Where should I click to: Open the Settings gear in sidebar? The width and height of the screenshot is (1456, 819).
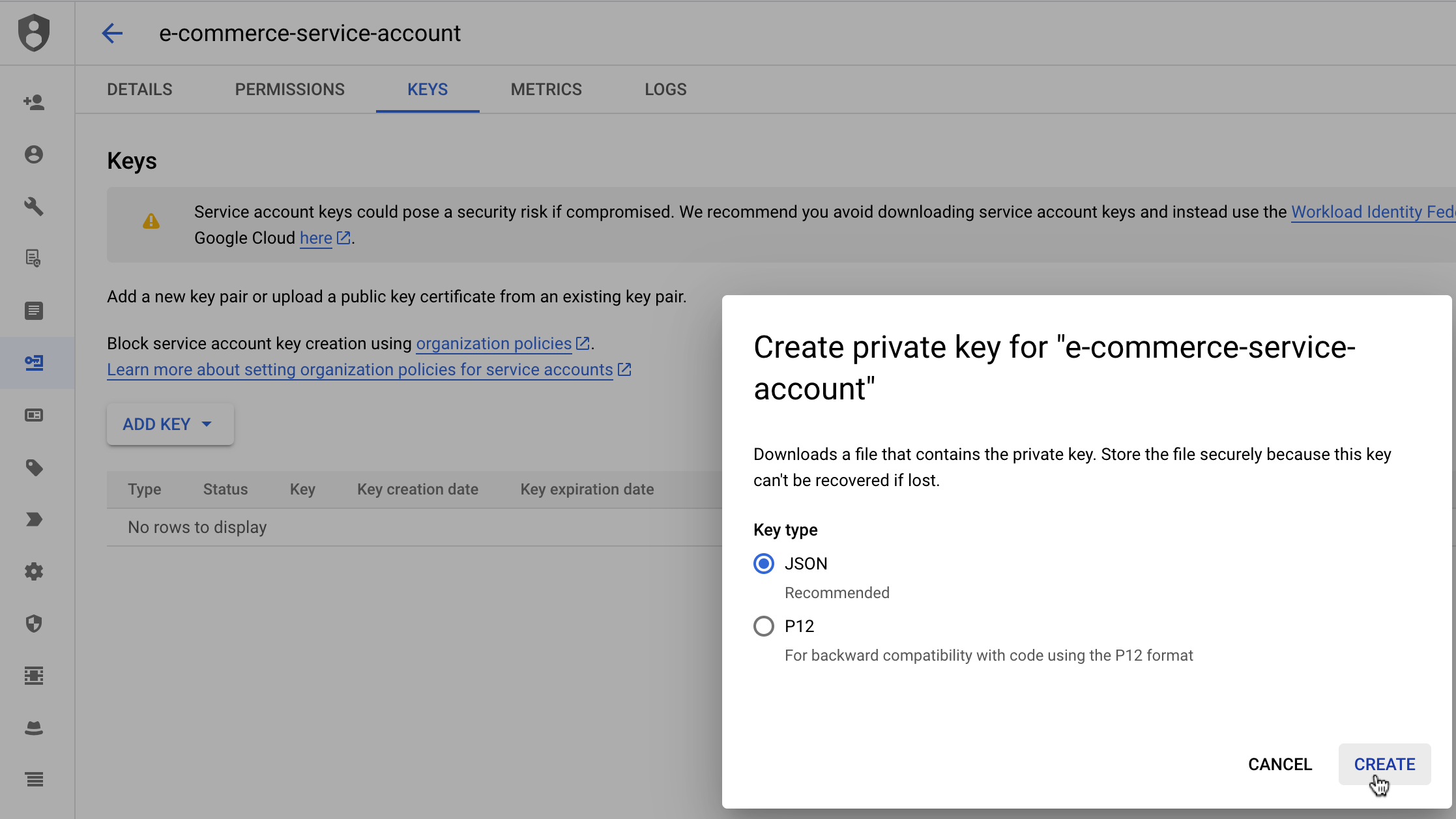click(x=34, y=571)
